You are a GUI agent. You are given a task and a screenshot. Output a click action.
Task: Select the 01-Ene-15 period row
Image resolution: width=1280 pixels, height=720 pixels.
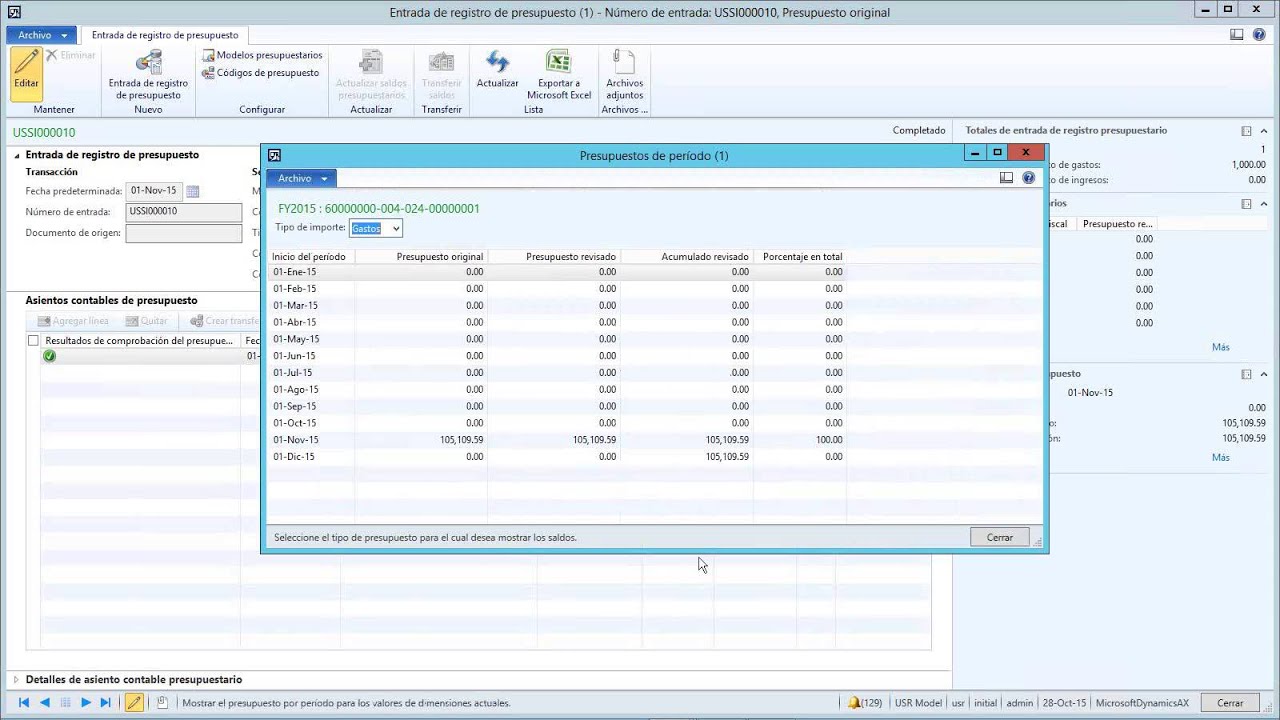[x=557, y=272]
